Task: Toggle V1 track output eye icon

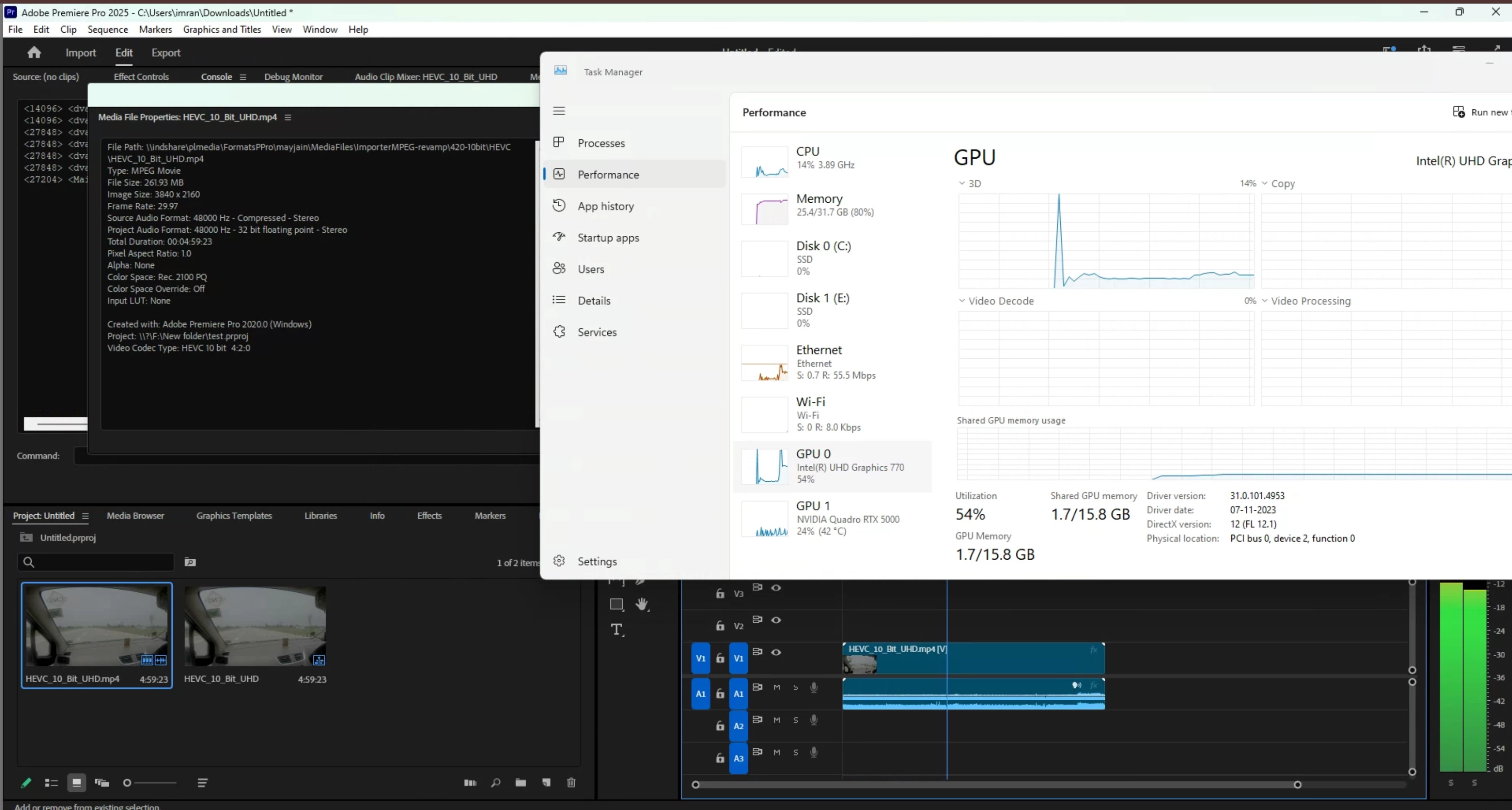Action: (776, 652)
